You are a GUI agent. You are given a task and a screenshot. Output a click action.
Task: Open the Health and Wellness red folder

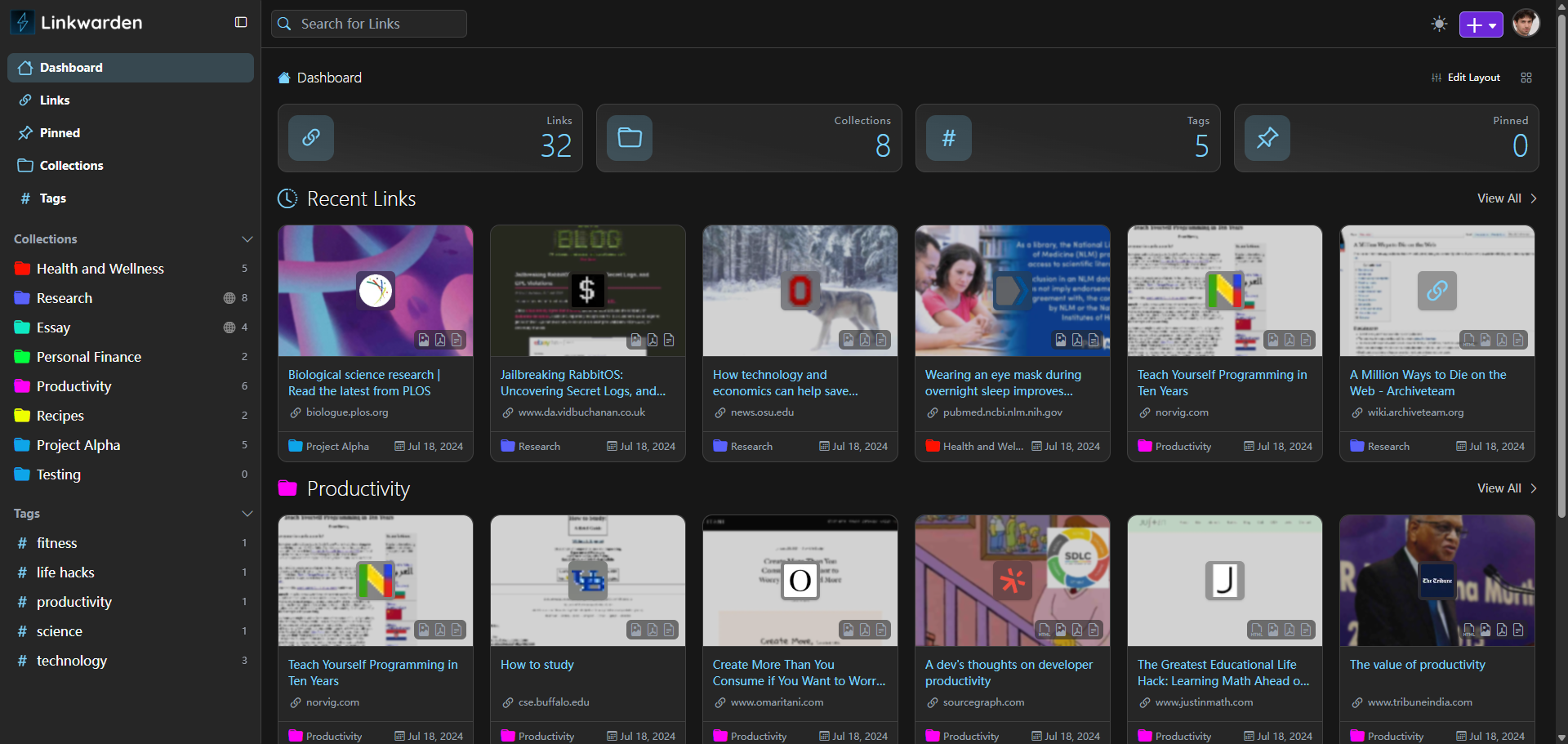(x=100, y=269)
